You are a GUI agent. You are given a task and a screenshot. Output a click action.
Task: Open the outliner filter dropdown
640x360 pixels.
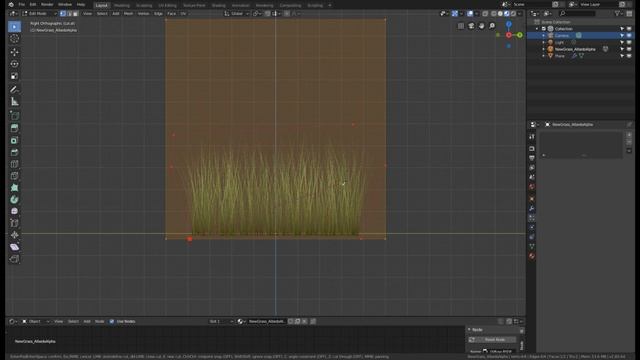click(x=618, y=13)
